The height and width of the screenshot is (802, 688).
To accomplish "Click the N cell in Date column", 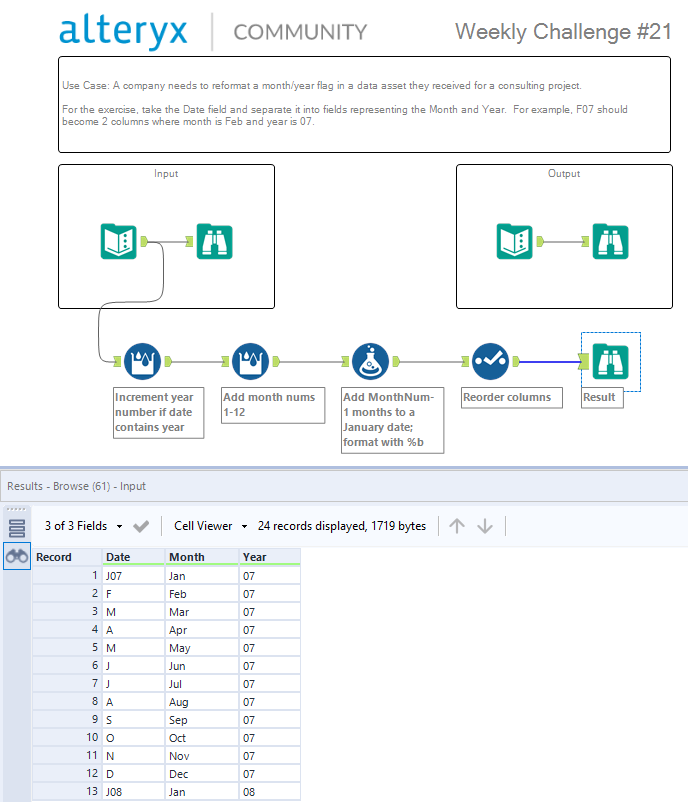I will tap(134, 756).
